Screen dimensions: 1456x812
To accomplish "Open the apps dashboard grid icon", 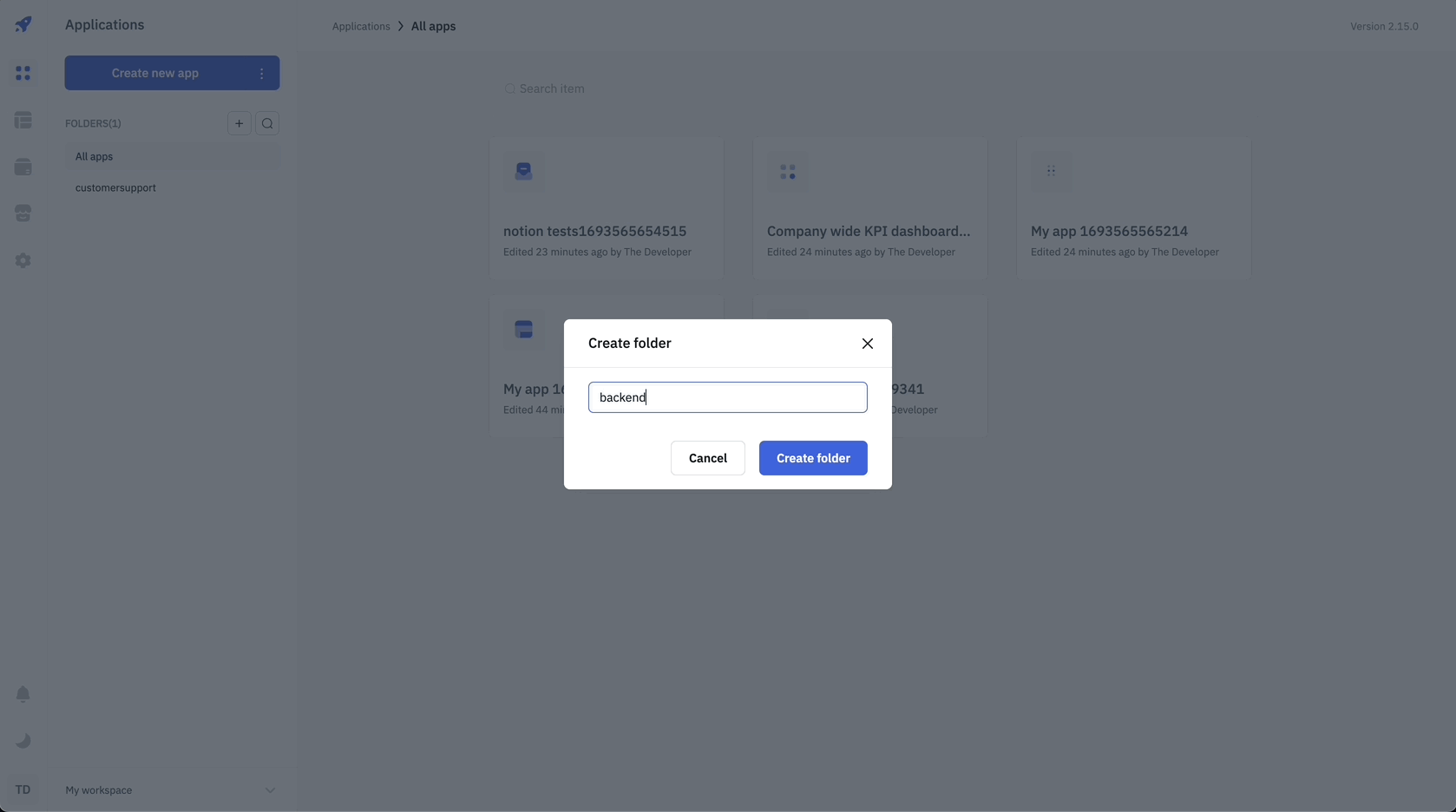I will point(23,74).
